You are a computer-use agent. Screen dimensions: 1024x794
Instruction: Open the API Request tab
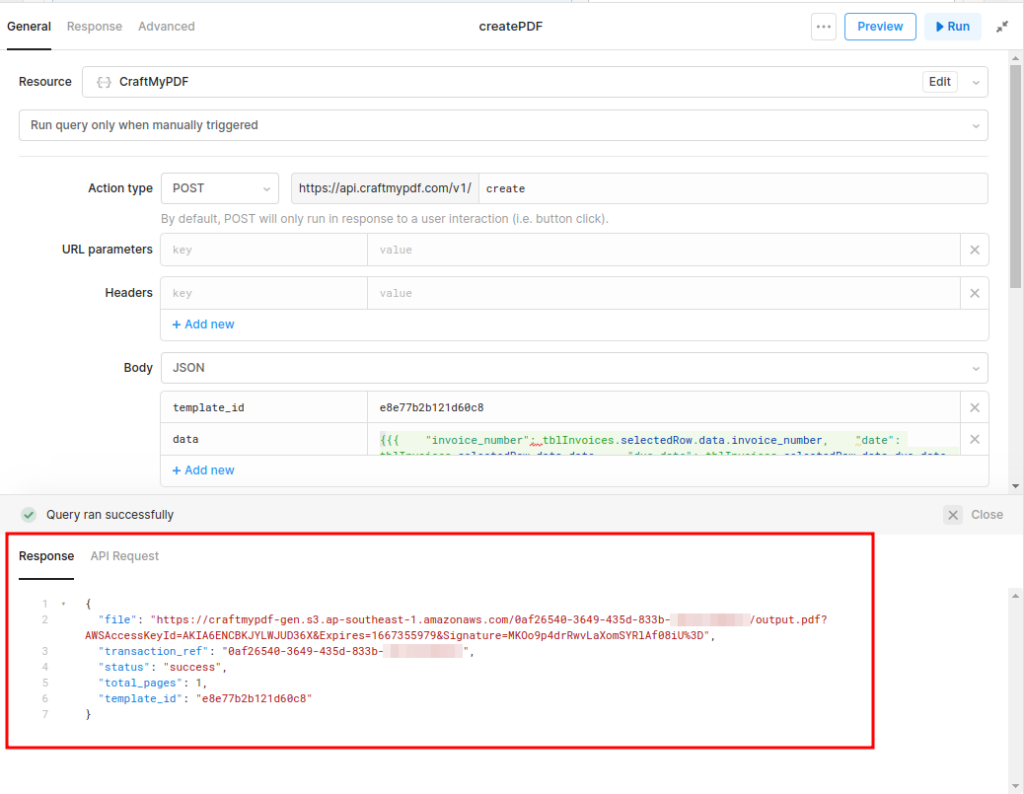point(125,556)
